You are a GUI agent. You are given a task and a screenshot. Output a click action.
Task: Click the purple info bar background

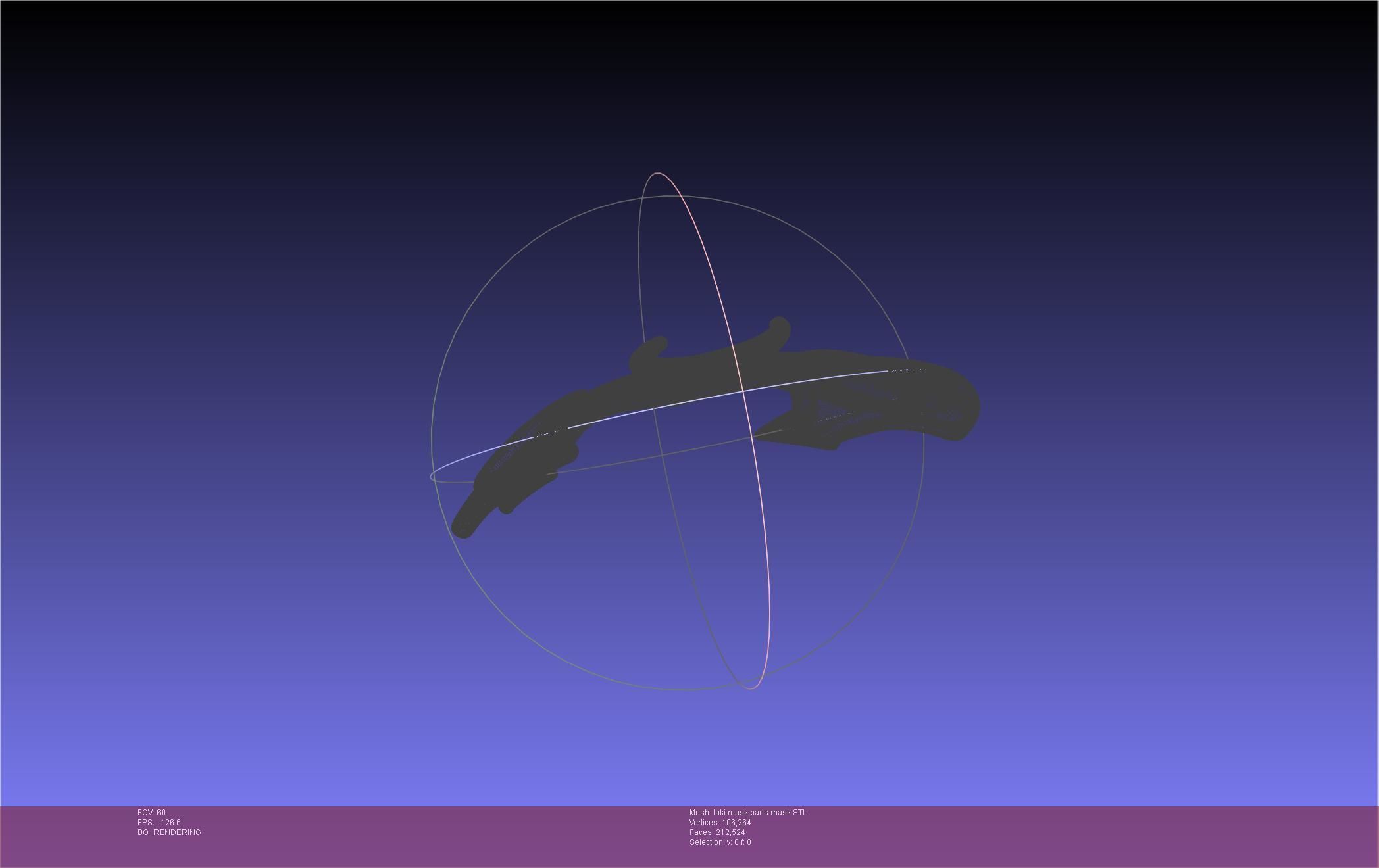pos(1053,835)
